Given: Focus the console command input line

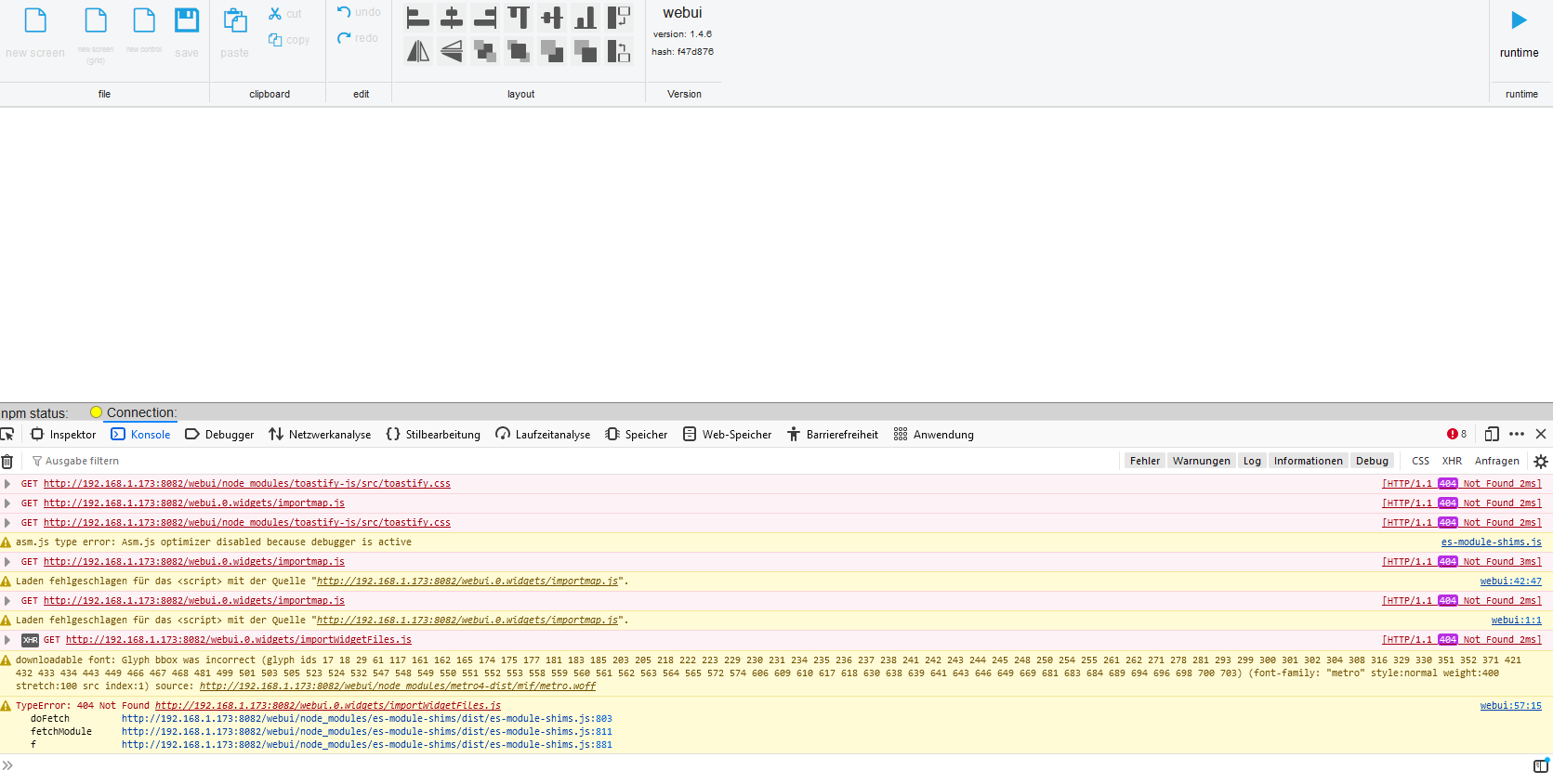Looking at the screenshot, I should pyautogui.click(x=771, y=765).
